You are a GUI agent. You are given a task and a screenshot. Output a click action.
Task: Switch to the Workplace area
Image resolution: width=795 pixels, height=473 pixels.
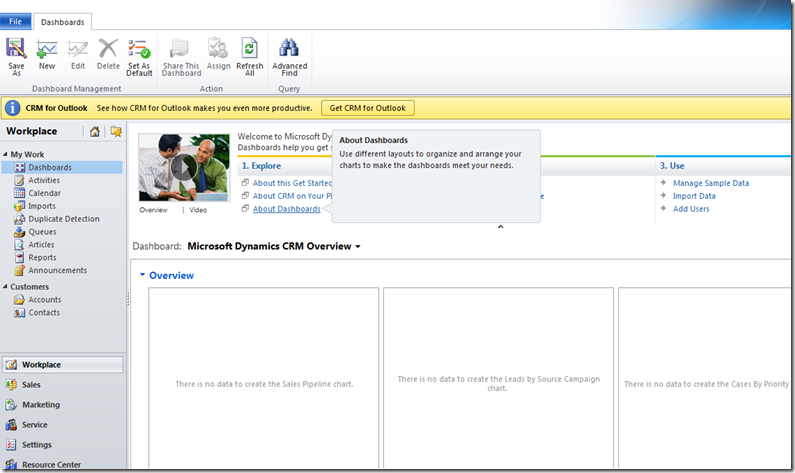[x=63, y=365]
